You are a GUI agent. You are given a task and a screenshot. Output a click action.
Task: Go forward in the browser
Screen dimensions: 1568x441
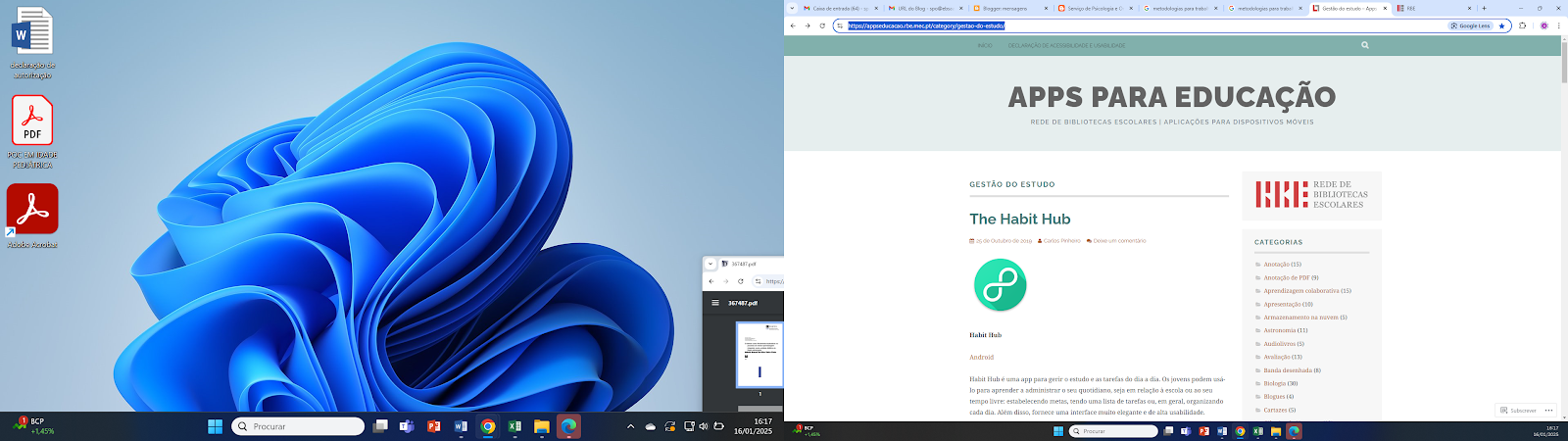click(808, 25)
